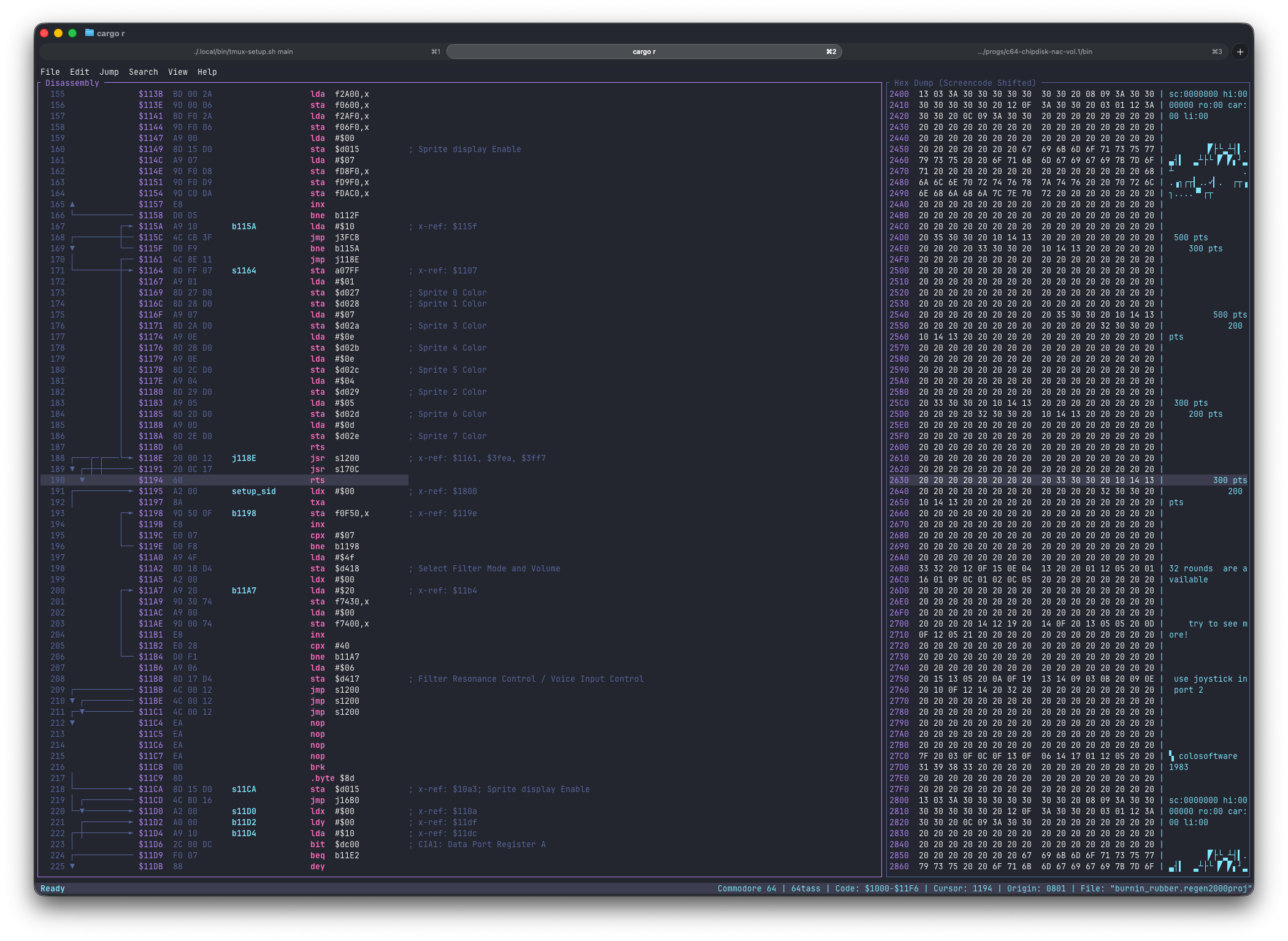Image resolution: width=1288 pixels, height=941 pixels.
Task: Open the Jump menu
Action: (109, 72)
